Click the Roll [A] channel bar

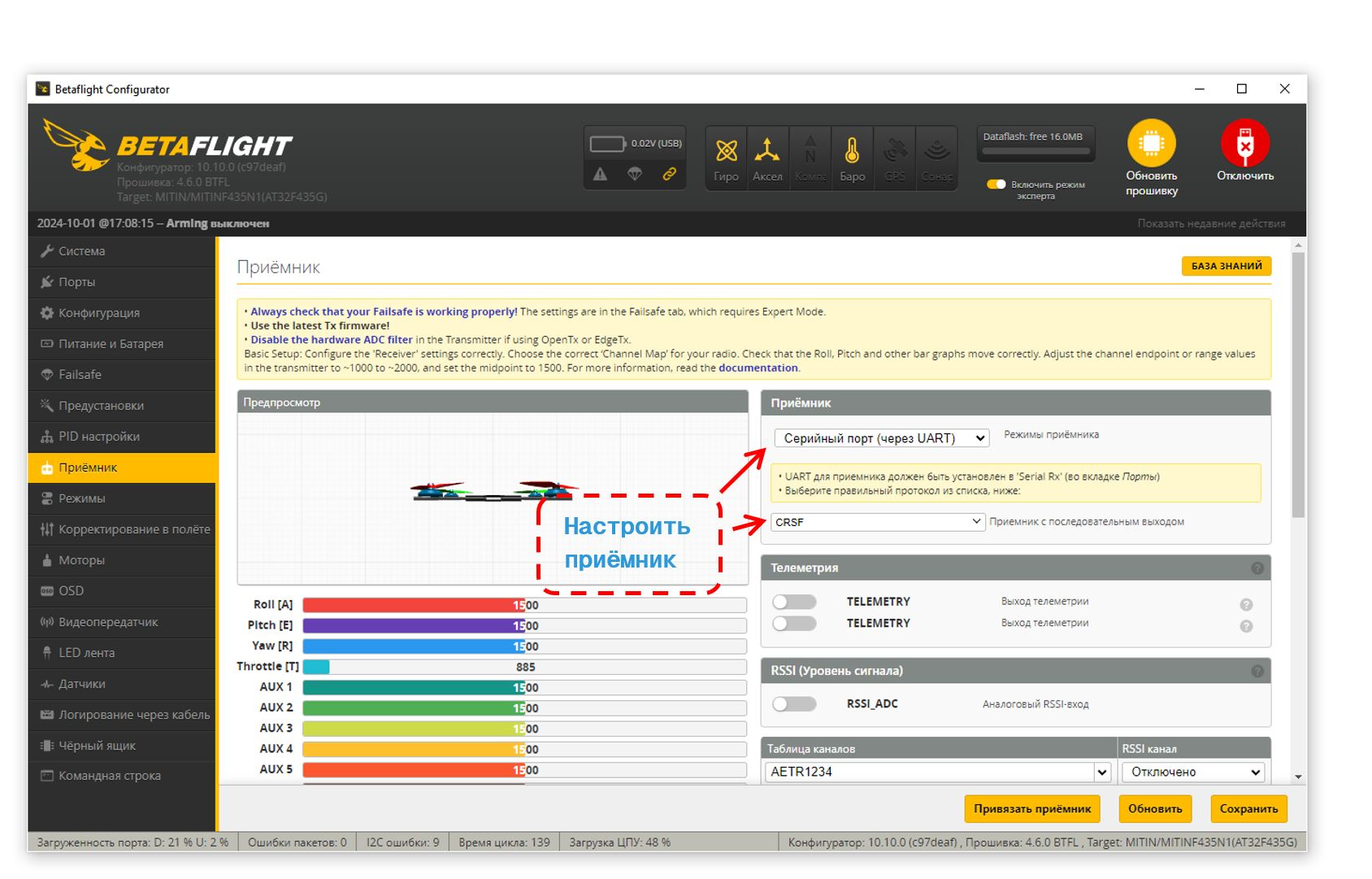[524, 605]
